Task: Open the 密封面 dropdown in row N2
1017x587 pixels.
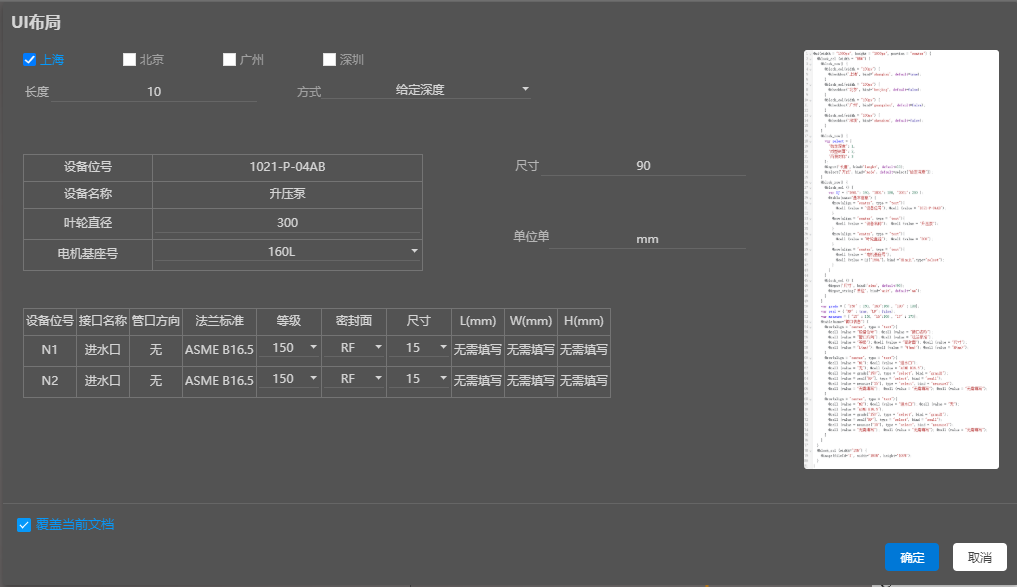Action: click(x=354, y=380)
